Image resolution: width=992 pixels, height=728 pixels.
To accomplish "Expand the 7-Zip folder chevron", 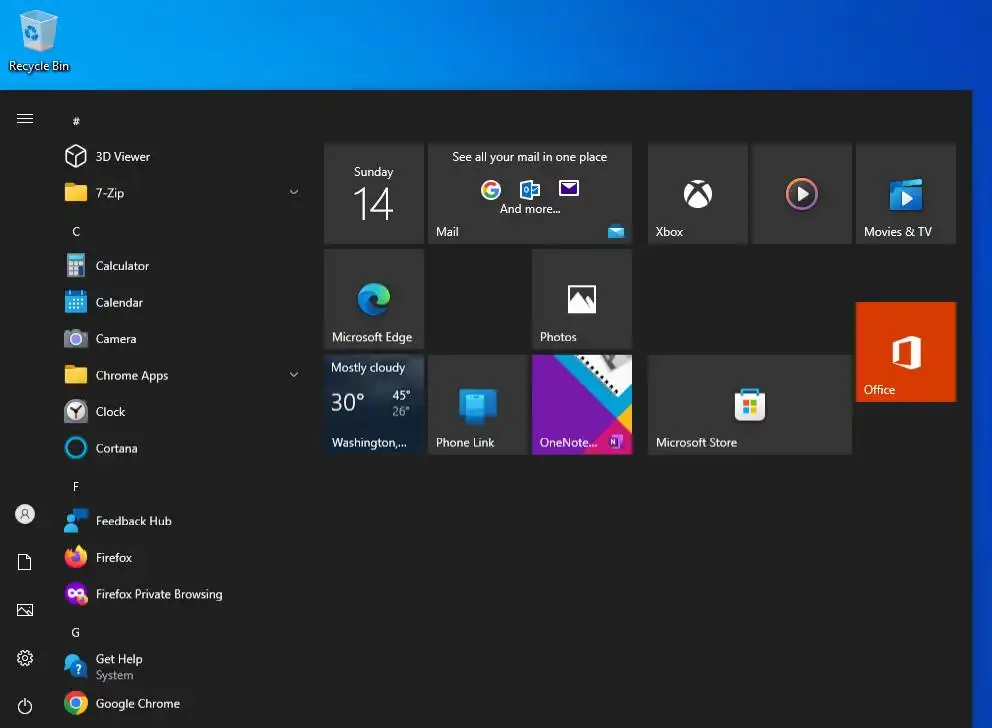I will click(294, 192).
